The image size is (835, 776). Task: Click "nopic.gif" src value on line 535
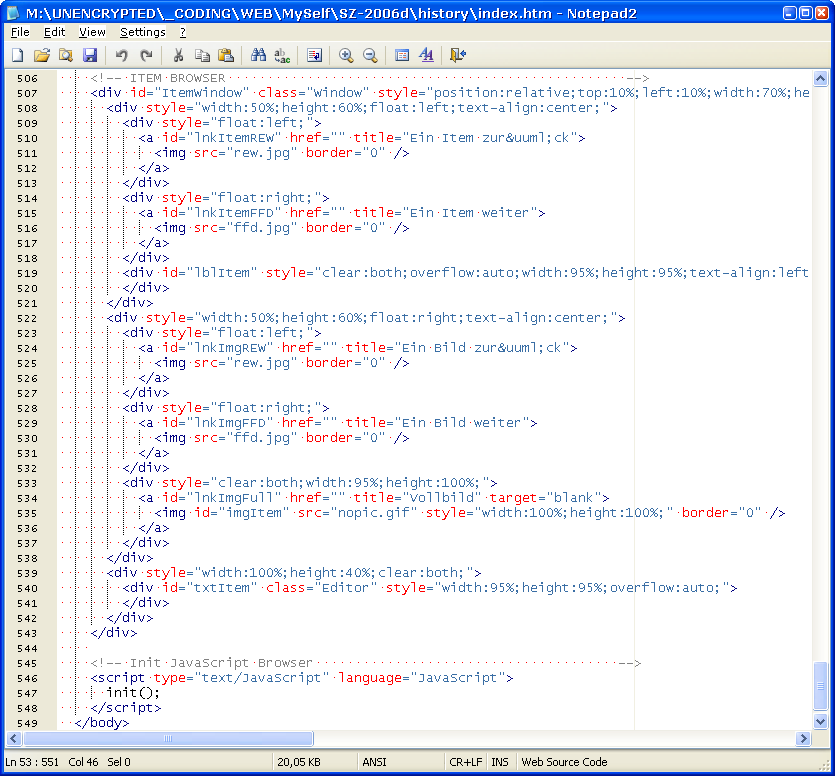374,513
